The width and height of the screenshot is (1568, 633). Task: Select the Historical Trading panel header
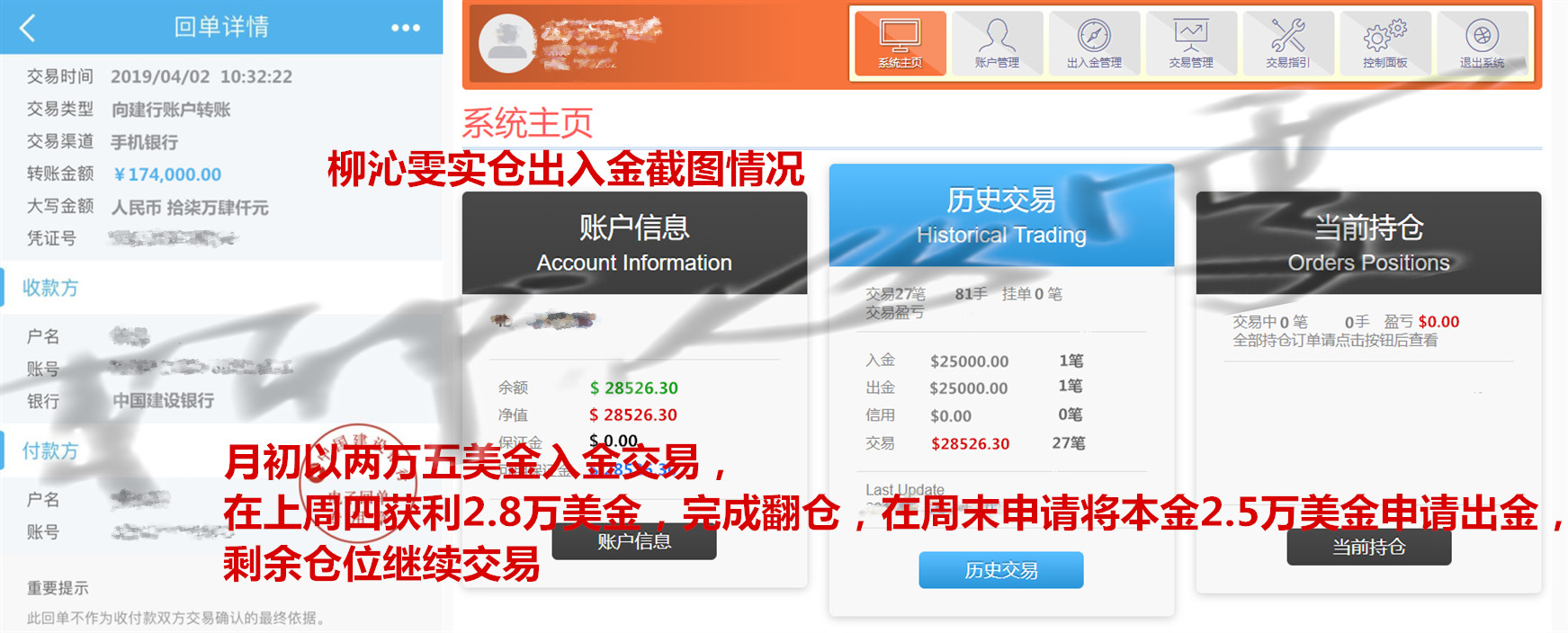[1001, 216]
